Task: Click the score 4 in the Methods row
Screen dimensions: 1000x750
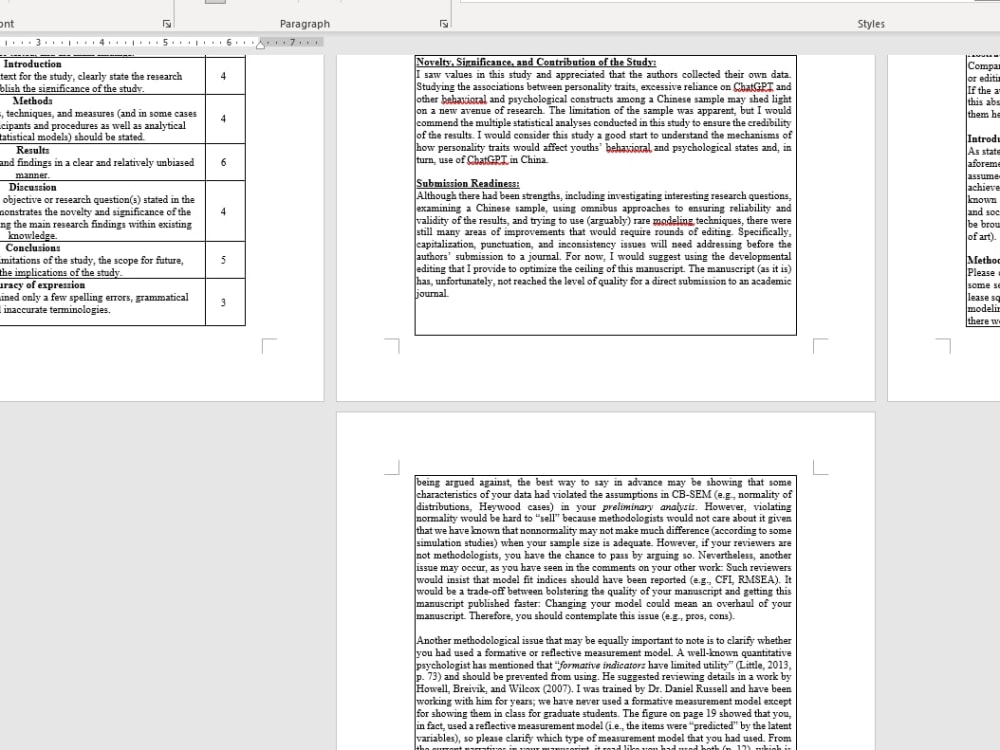Action: coord(223,119)
